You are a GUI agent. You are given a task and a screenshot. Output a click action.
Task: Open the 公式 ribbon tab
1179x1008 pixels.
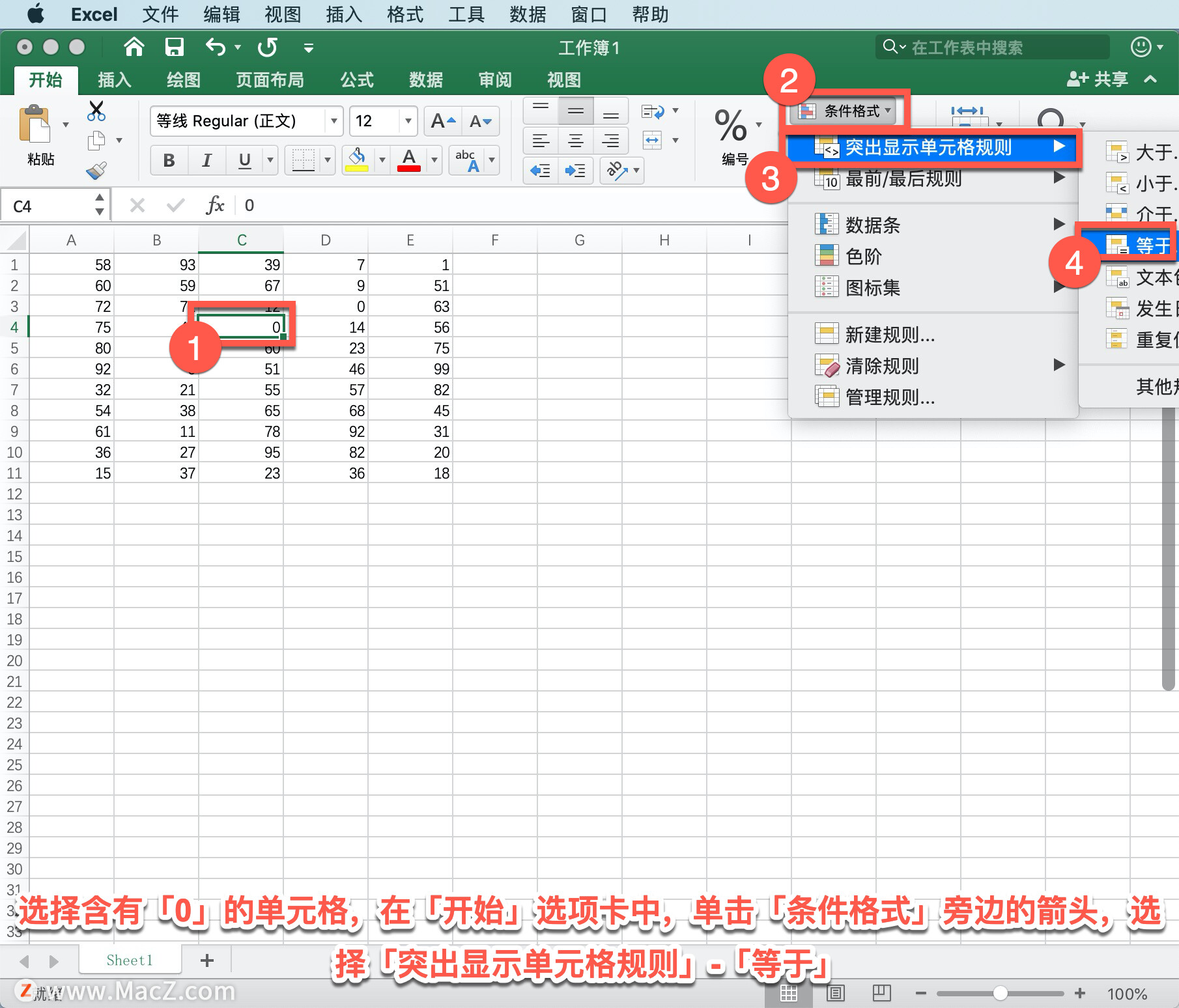(357, 80)
